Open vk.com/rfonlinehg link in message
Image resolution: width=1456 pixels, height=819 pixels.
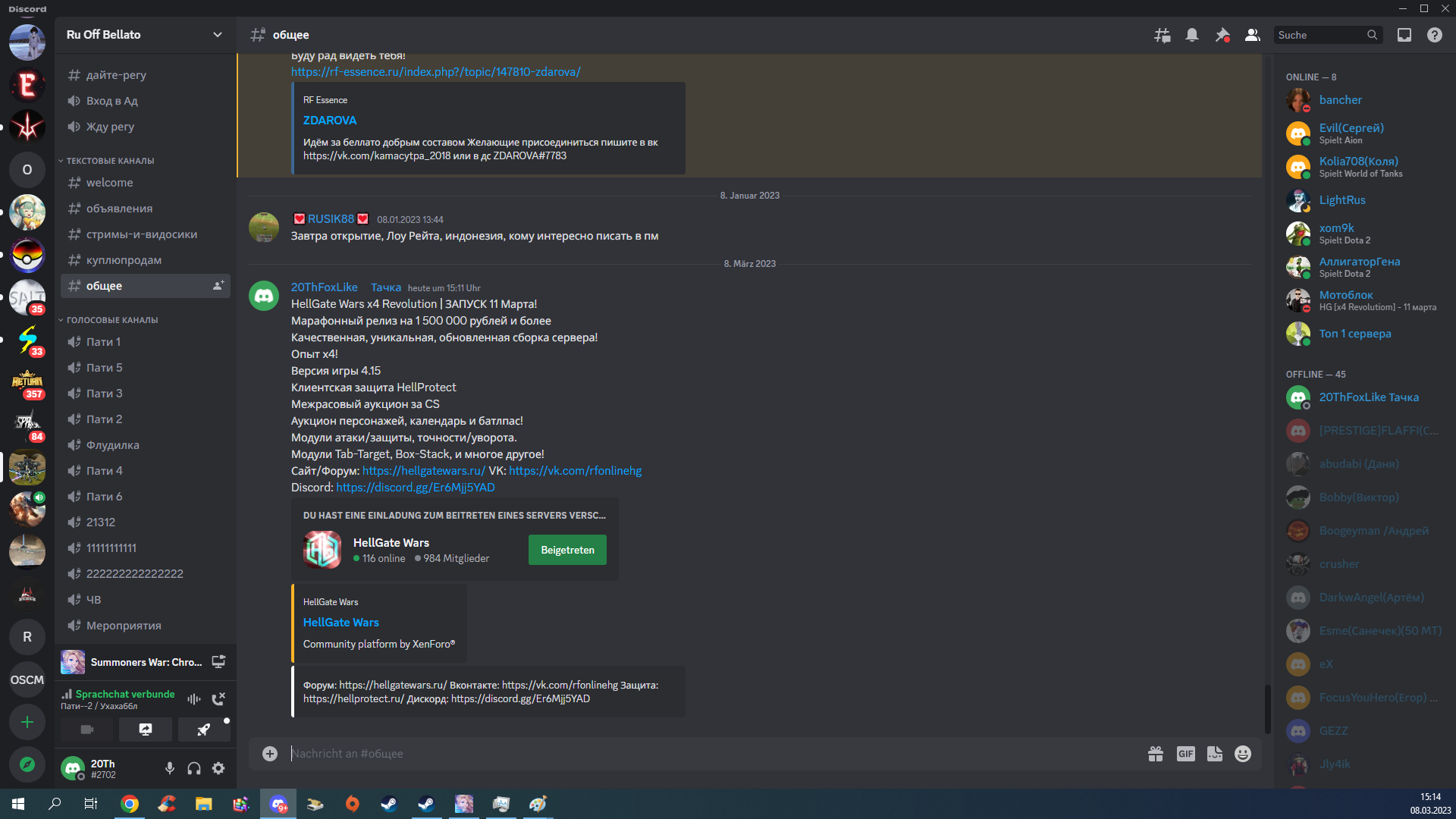tap(575, 471)
